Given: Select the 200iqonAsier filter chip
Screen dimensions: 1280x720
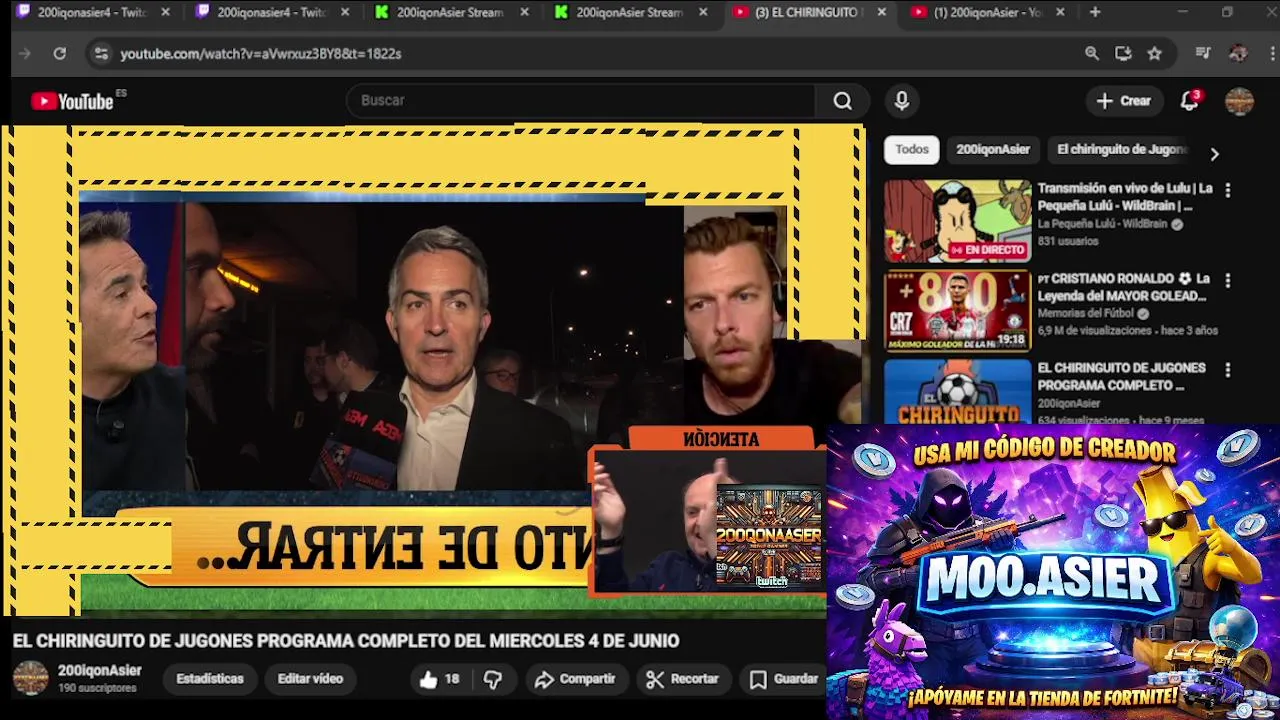Looking at the screenshot, I should 993,150.
